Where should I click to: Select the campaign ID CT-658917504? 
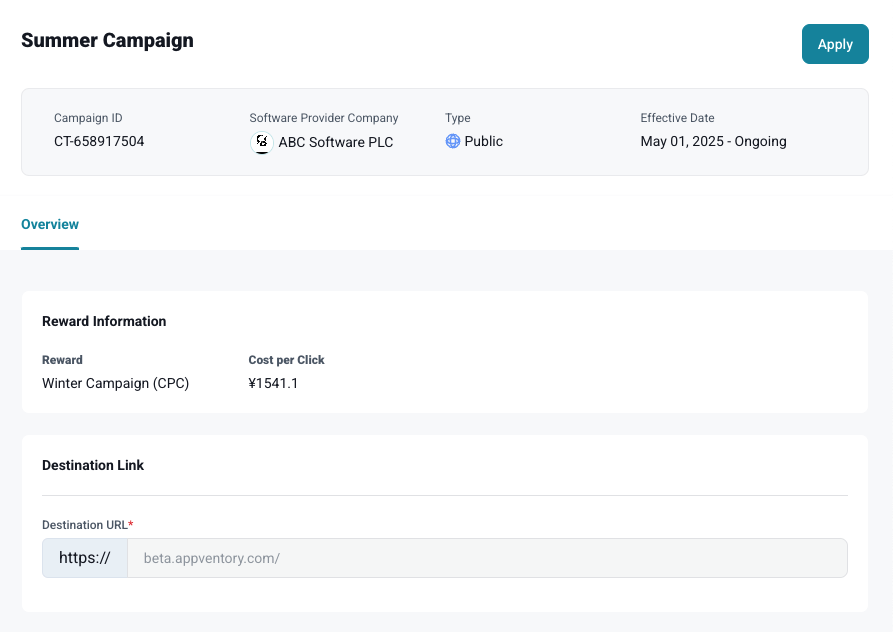point(99,142)
